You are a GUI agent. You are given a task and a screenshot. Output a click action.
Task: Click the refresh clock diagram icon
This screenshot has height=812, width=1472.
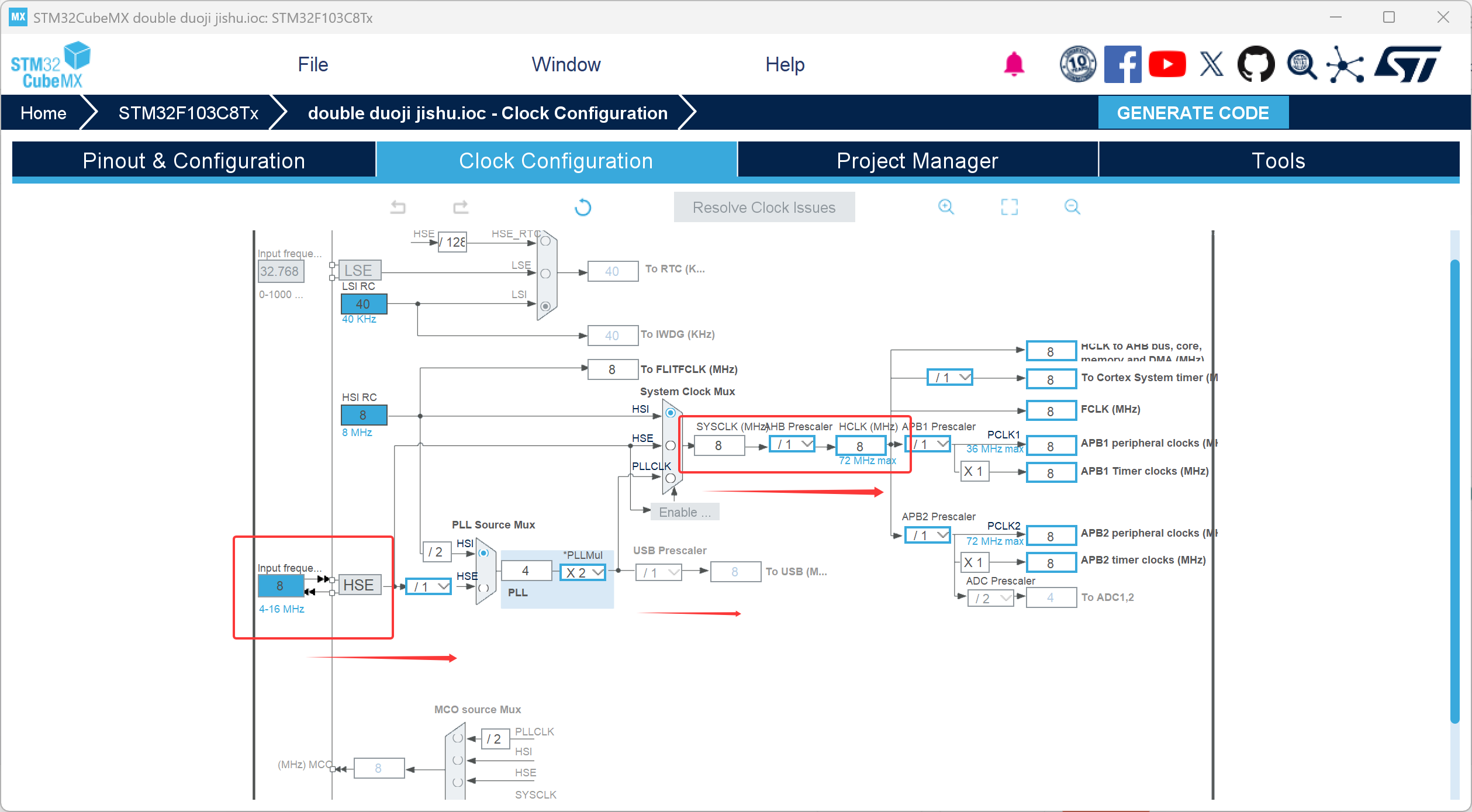[x=583, y=208]
